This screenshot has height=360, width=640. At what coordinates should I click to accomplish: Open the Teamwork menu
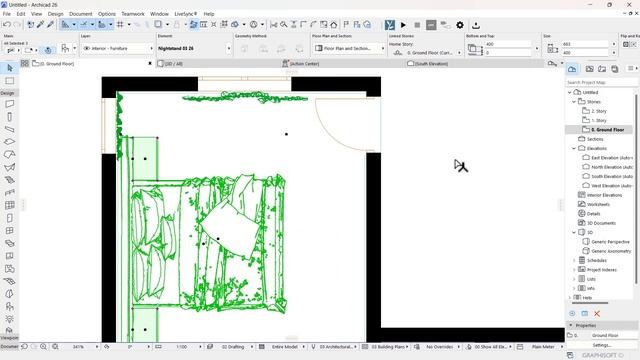pyautogui.click(x=133, y=13)
